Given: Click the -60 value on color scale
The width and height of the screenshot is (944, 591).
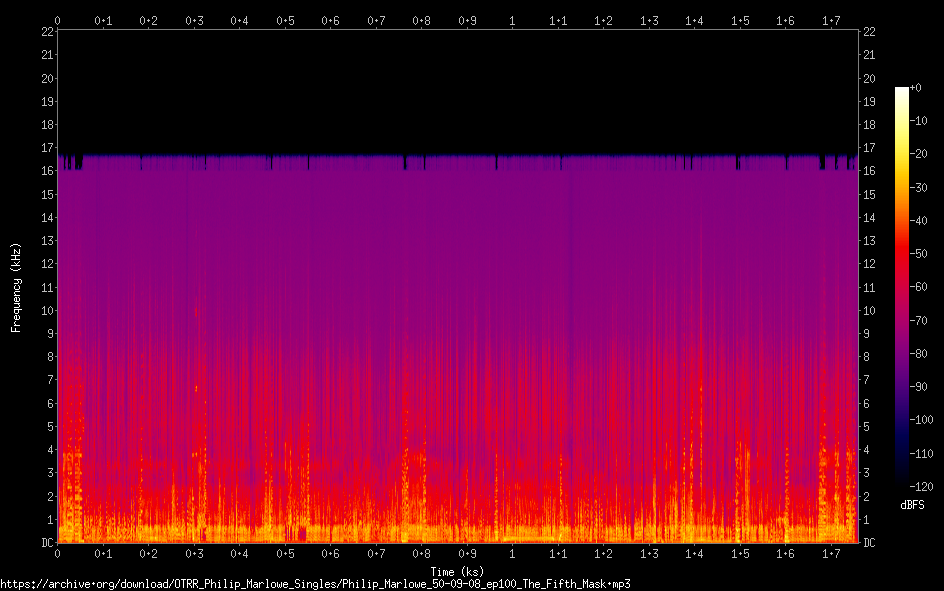Looking at the screenshot, I should click(922, 286).
